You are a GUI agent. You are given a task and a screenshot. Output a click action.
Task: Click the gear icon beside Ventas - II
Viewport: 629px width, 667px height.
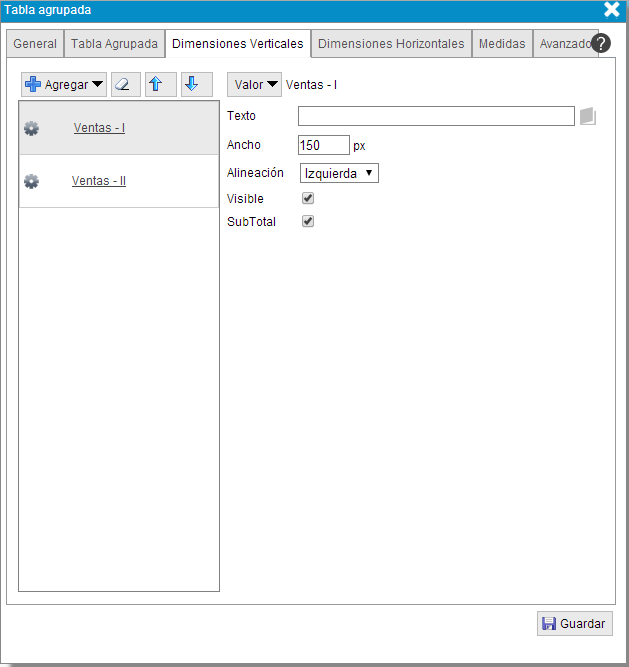coord(31,181)
